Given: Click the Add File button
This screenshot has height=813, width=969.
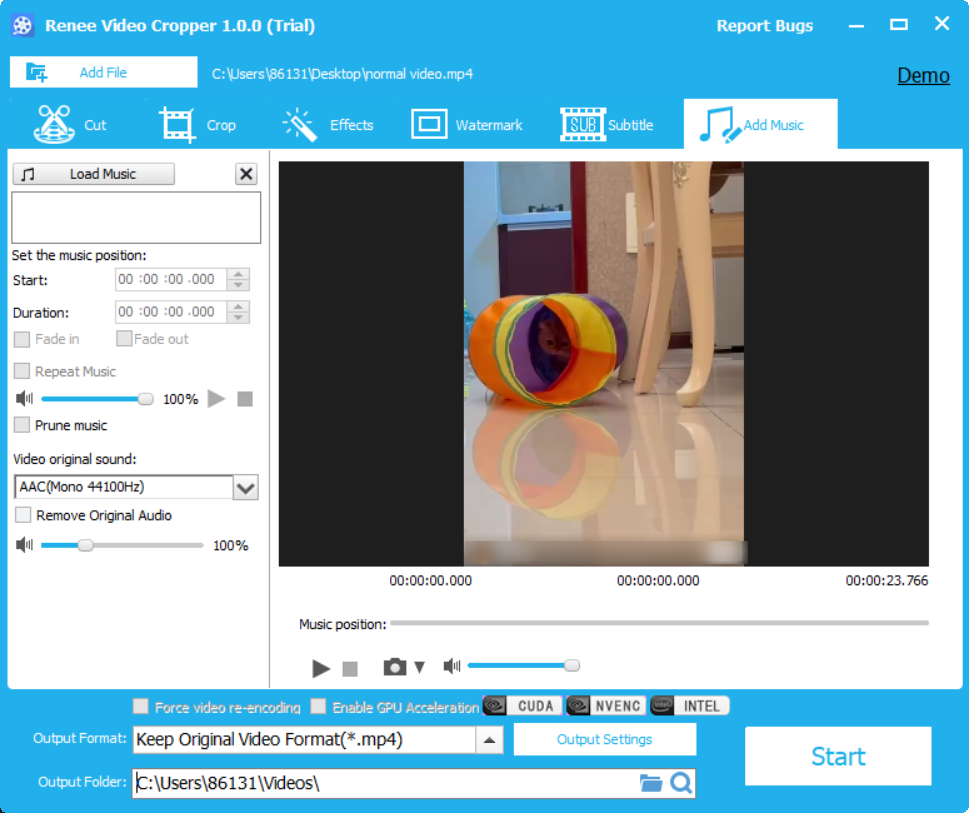Looking at the screenshot, I should pos(103,72).
